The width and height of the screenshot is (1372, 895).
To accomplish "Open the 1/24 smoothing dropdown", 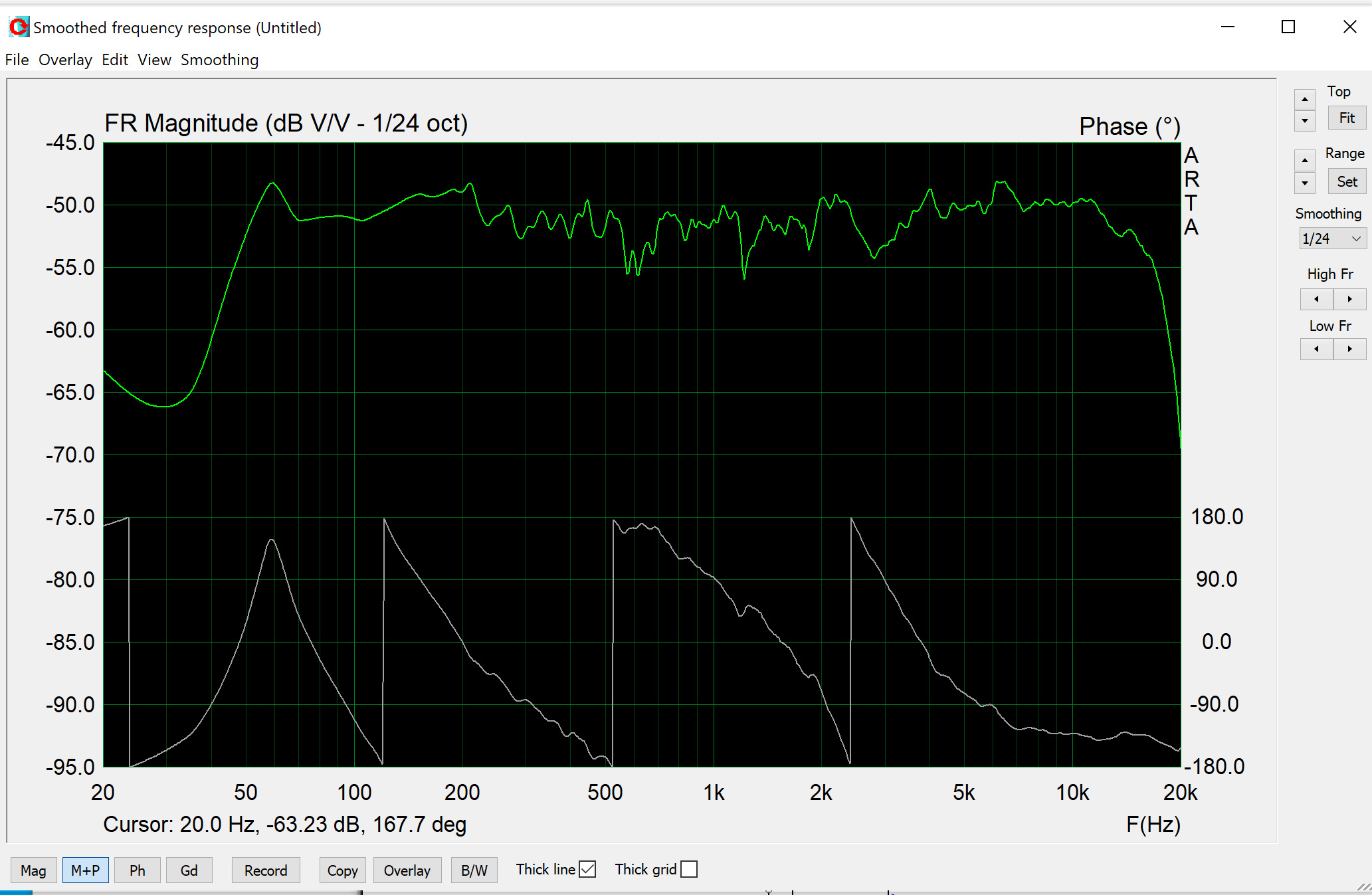I will tap(1332, 239).
